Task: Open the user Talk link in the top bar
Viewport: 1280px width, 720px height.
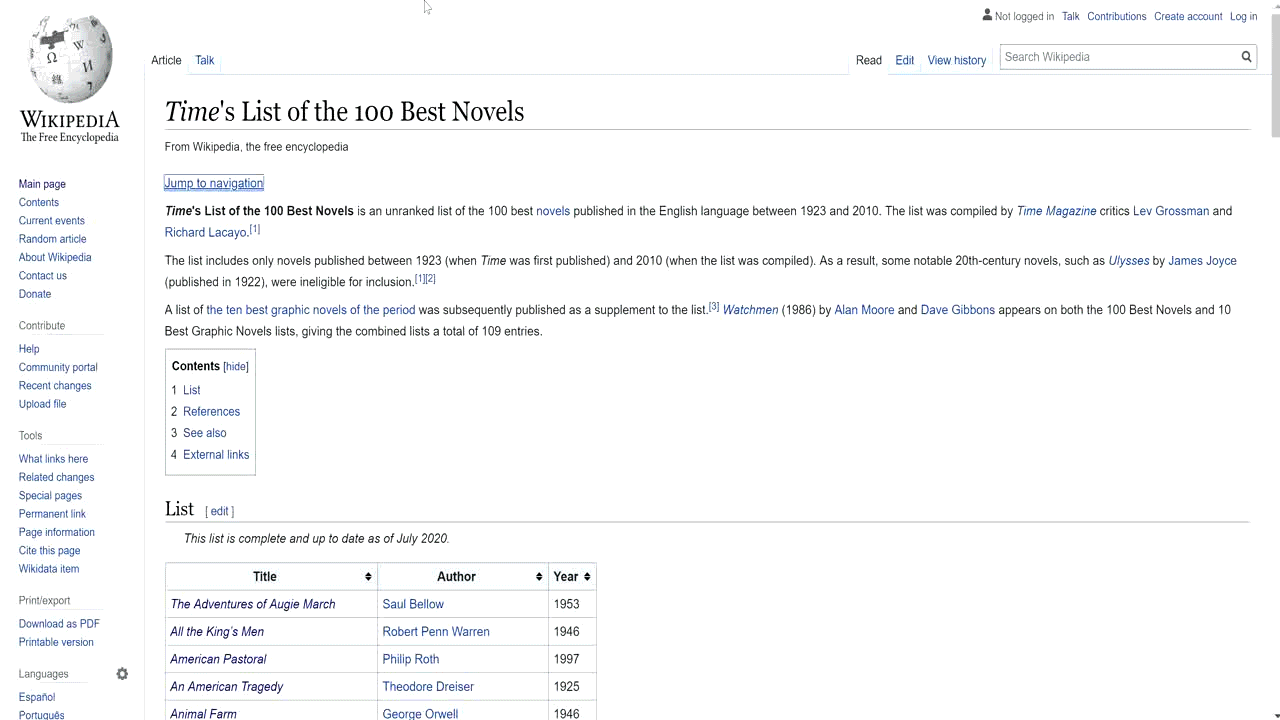Action: pos(1071,16)
